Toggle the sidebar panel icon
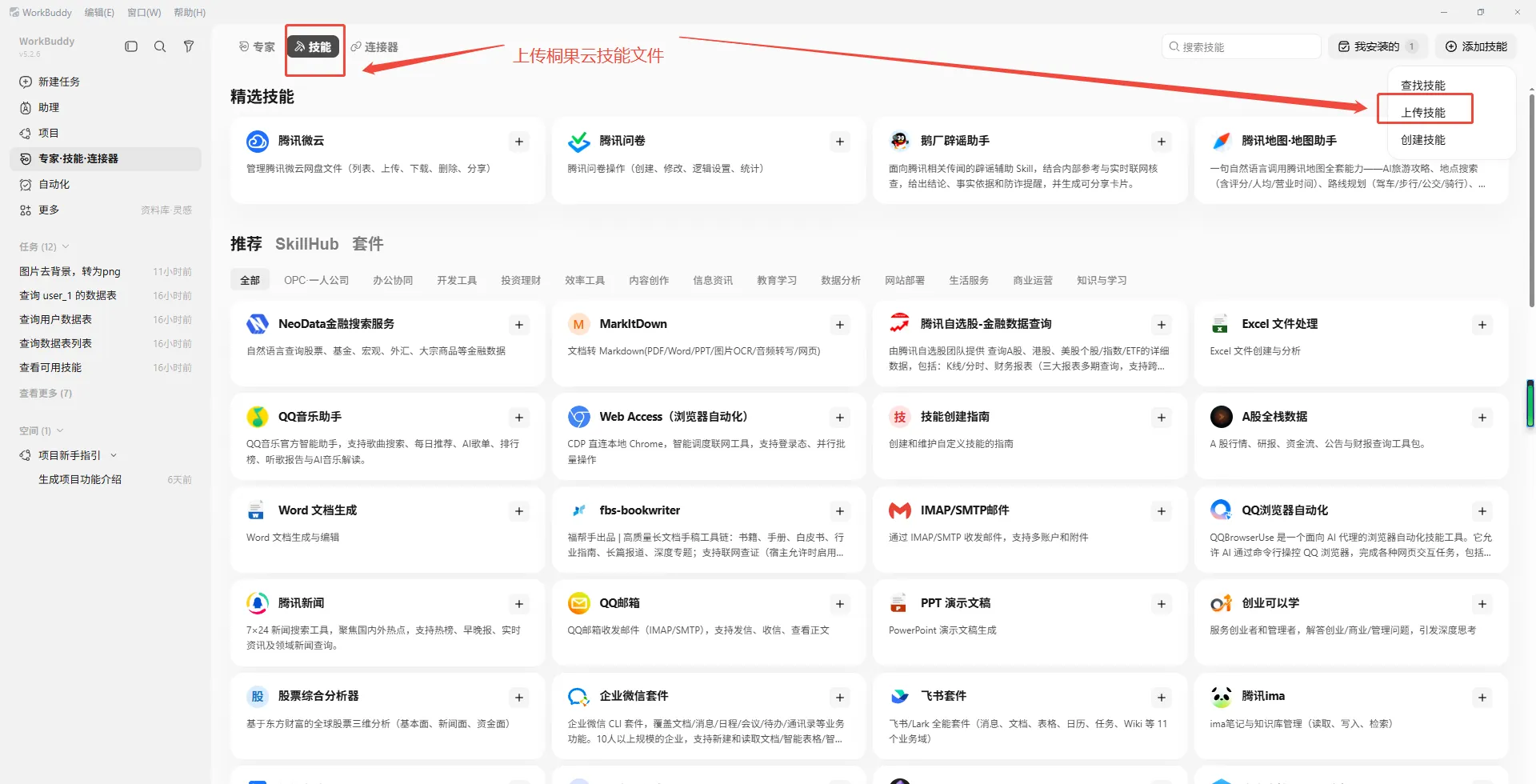The image size is (1536, 784). tap(131, 46)
